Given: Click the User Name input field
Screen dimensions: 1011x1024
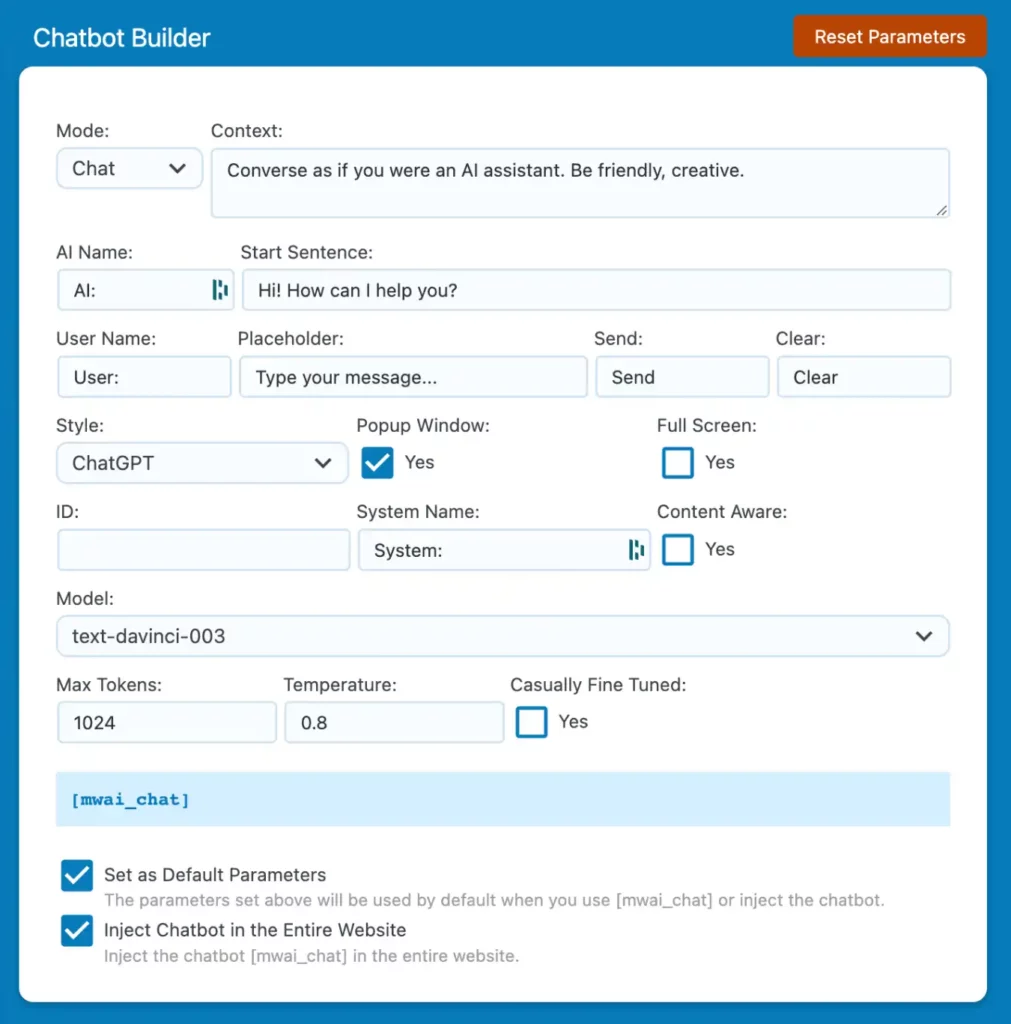Looking at the screenshot, I should pyautogui.click(x=144, y=377).
